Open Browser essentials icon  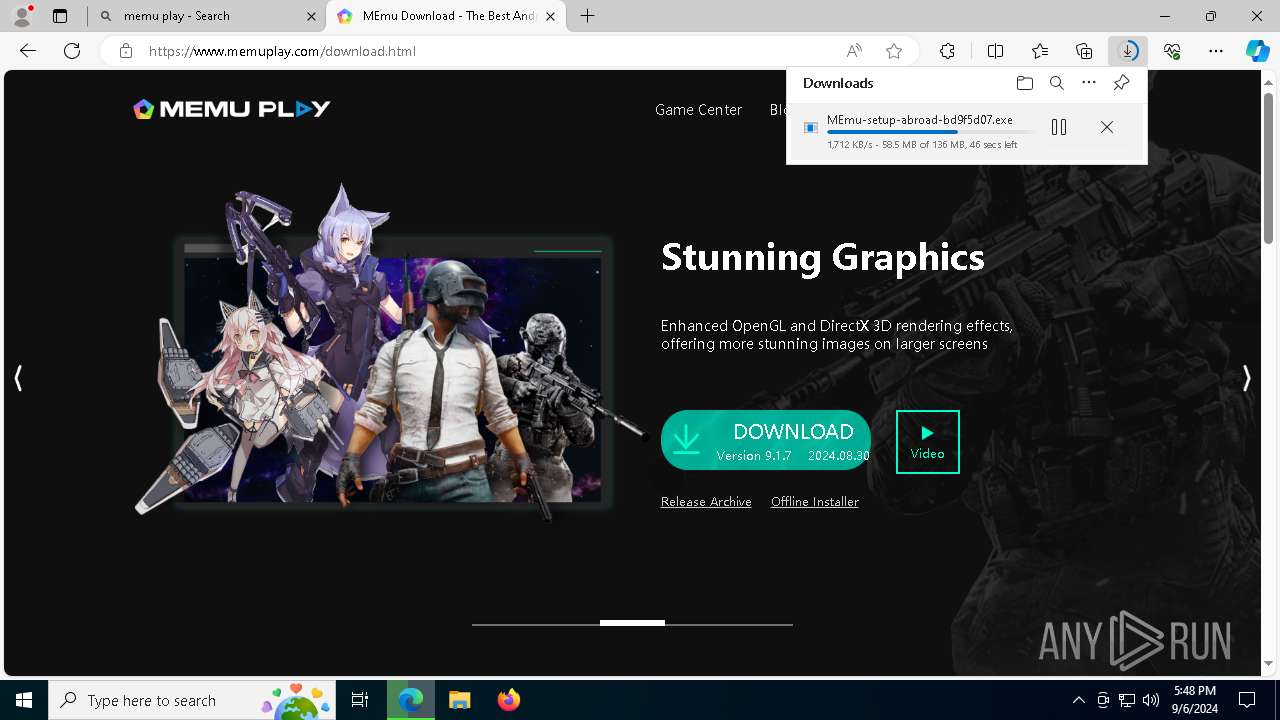point(1172,51)
